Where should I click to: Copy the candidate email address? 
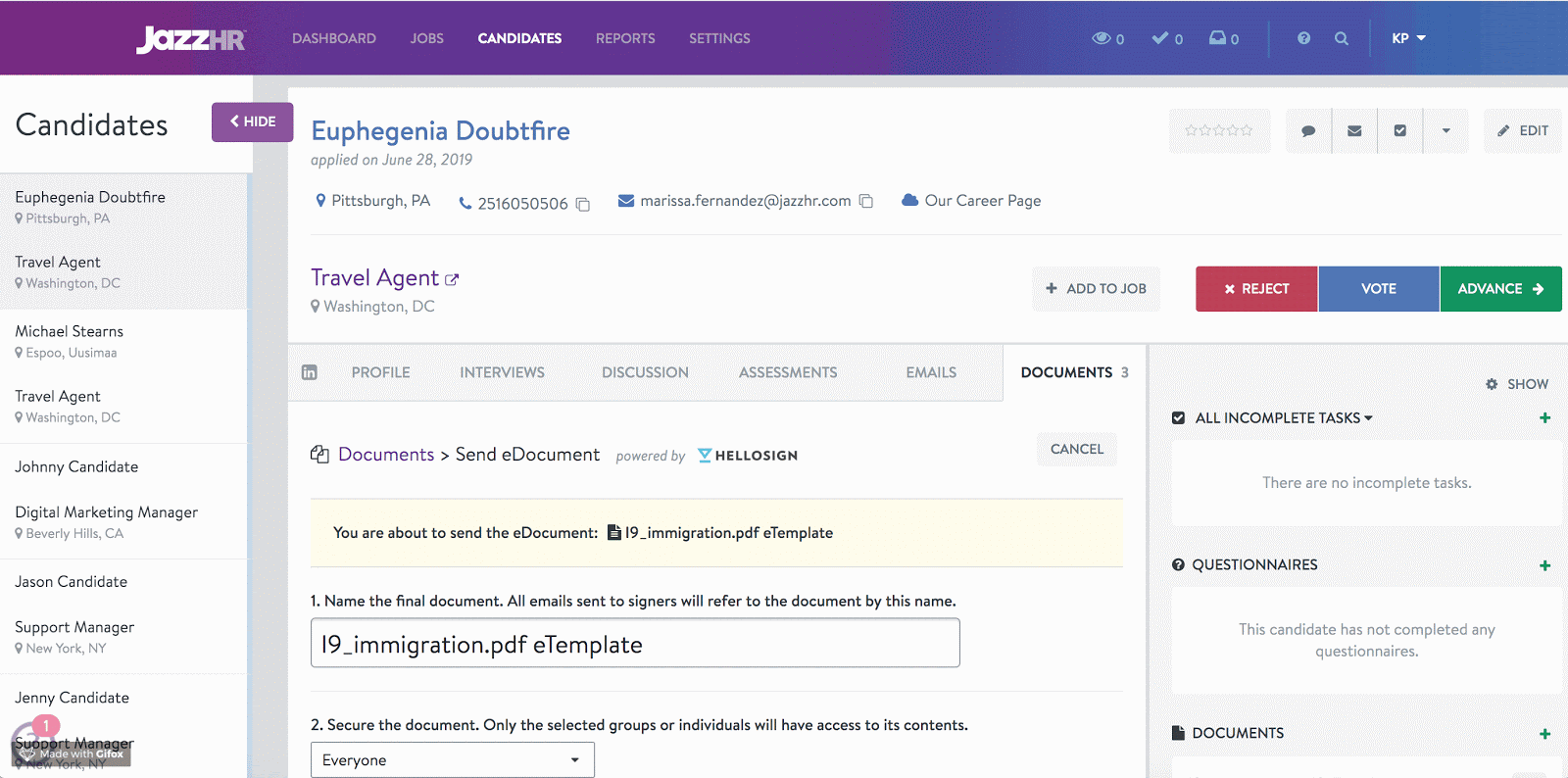coord(866,201)
